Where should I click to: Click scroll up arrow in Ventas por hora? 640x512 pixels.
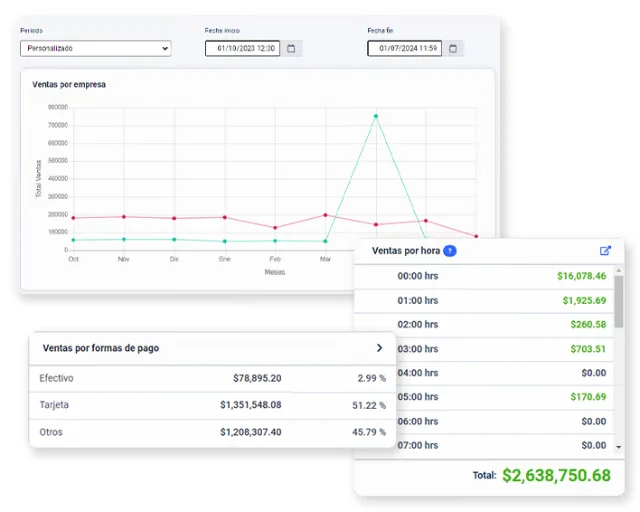click(x=619, y=271)
